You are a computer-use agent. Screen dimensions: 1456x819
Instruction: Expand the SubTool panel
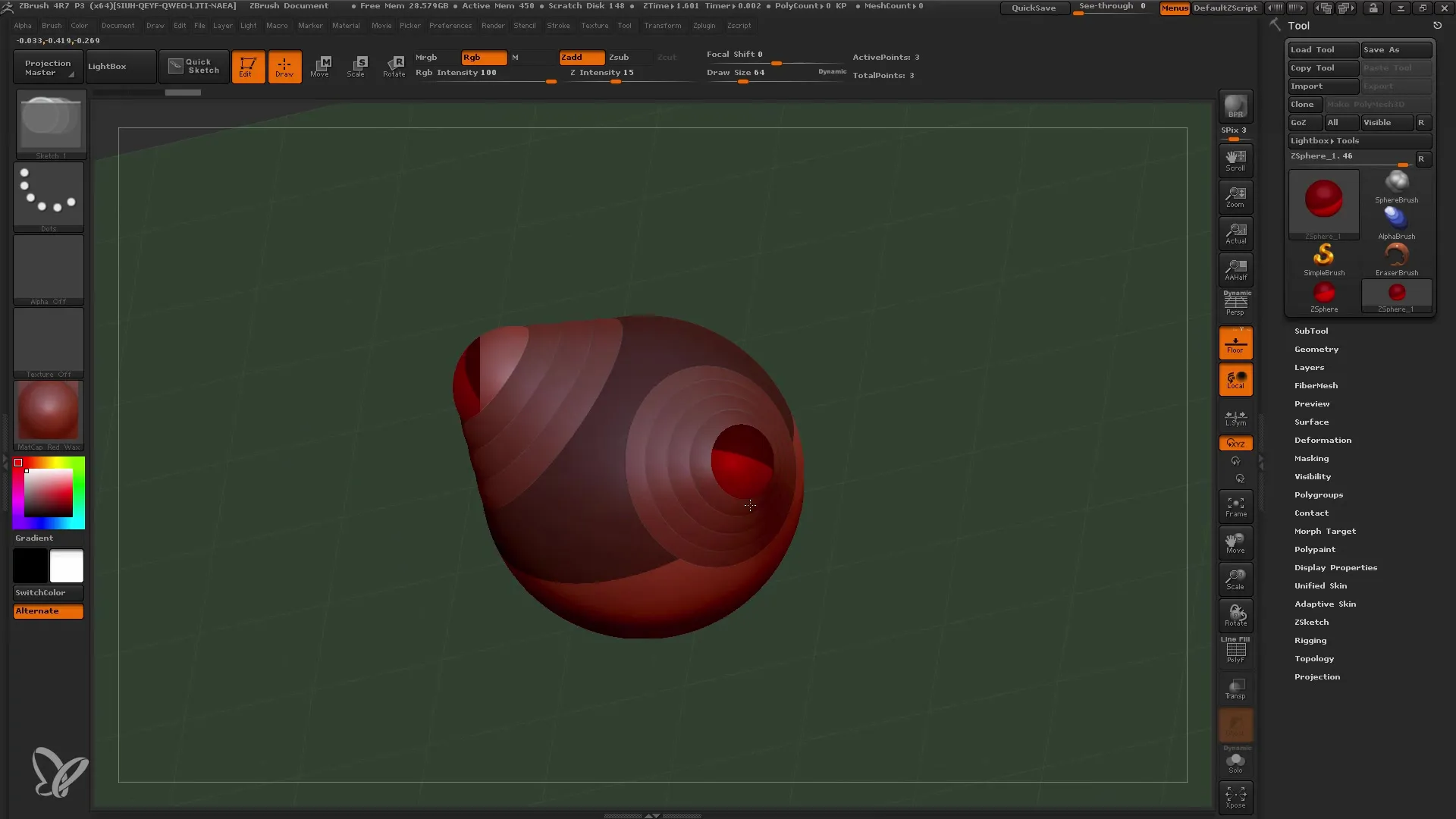[x=1311, y=330]
